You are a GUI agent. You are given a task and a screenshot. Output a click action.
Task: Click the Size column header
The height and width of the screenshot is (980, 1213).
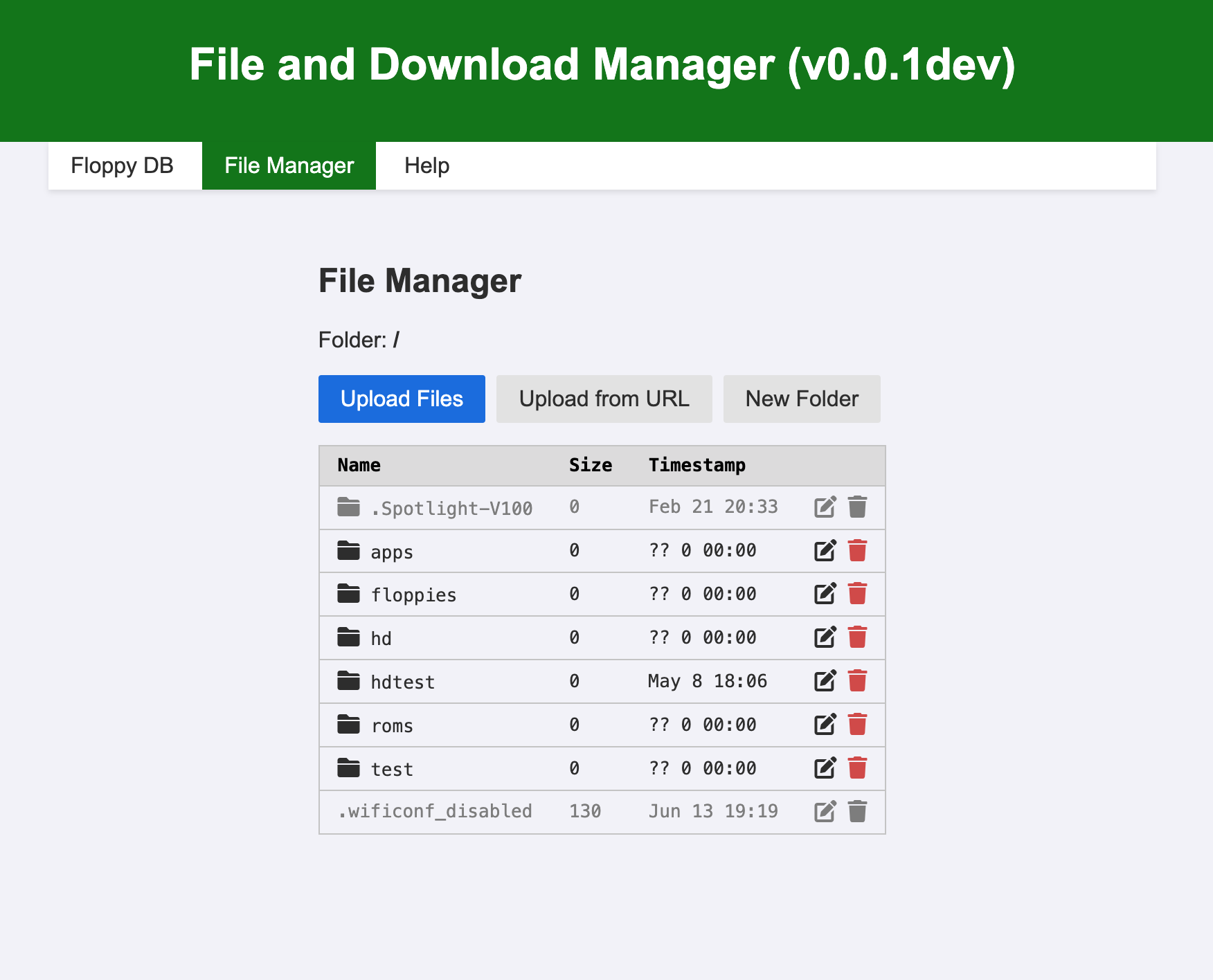pos(591,465)
